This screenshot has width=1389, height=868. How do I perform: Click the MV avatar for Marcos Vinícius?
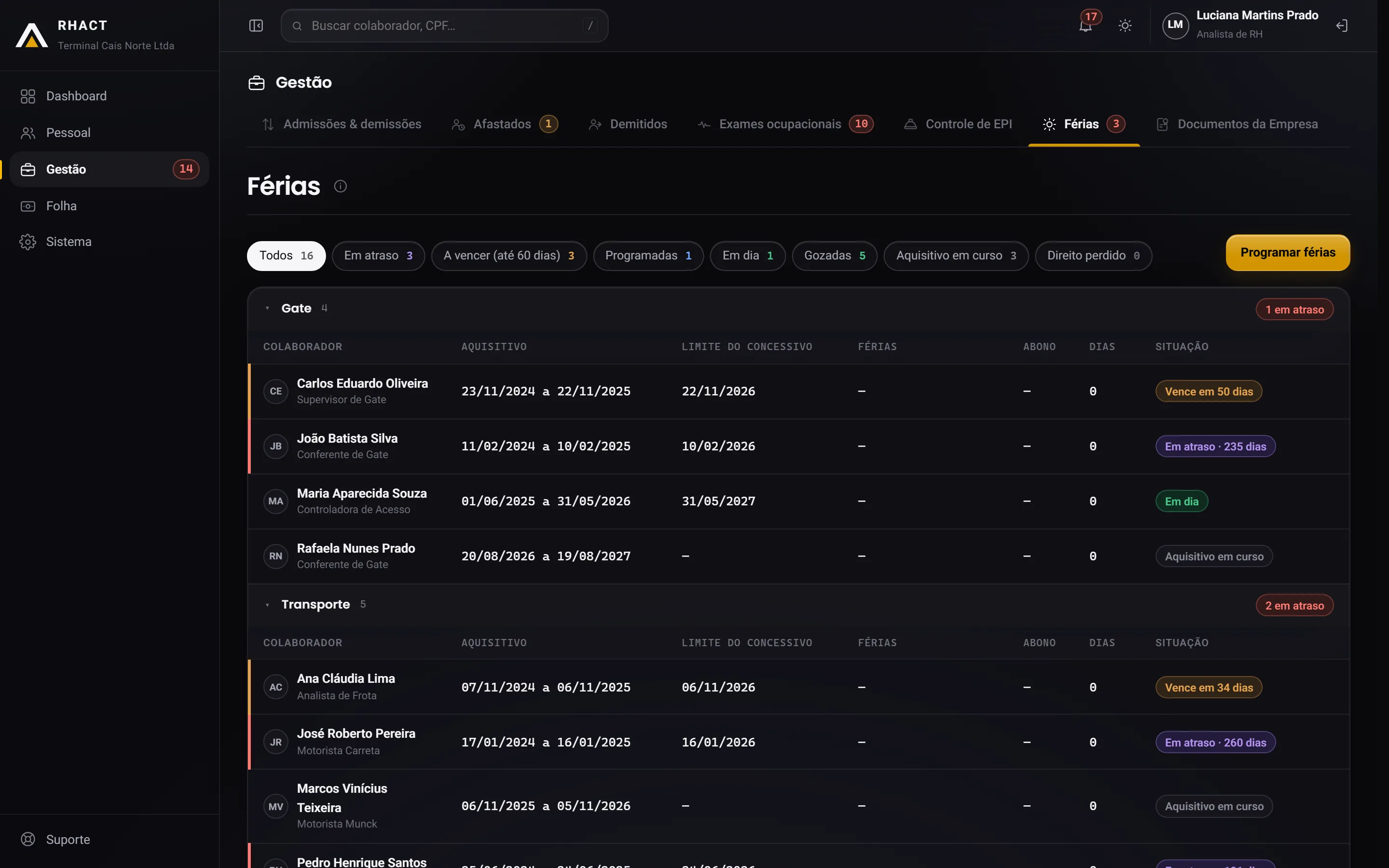275,807
